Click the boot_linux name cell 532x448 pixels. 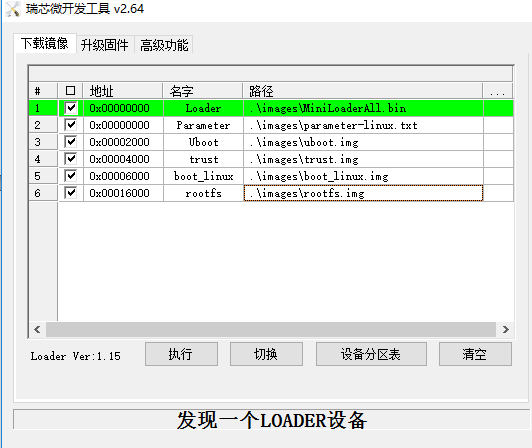tap(203, 176)
